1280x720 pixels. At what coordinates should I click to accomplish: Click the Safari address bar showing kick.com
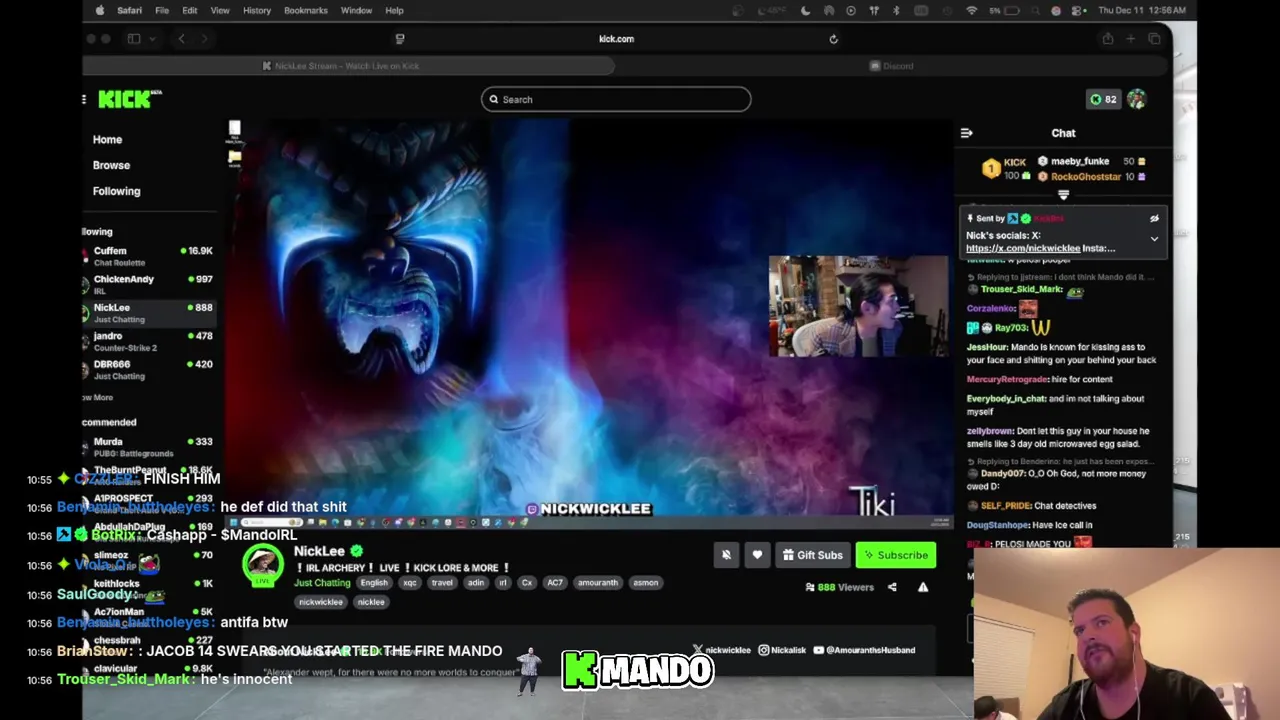point(616,39)
